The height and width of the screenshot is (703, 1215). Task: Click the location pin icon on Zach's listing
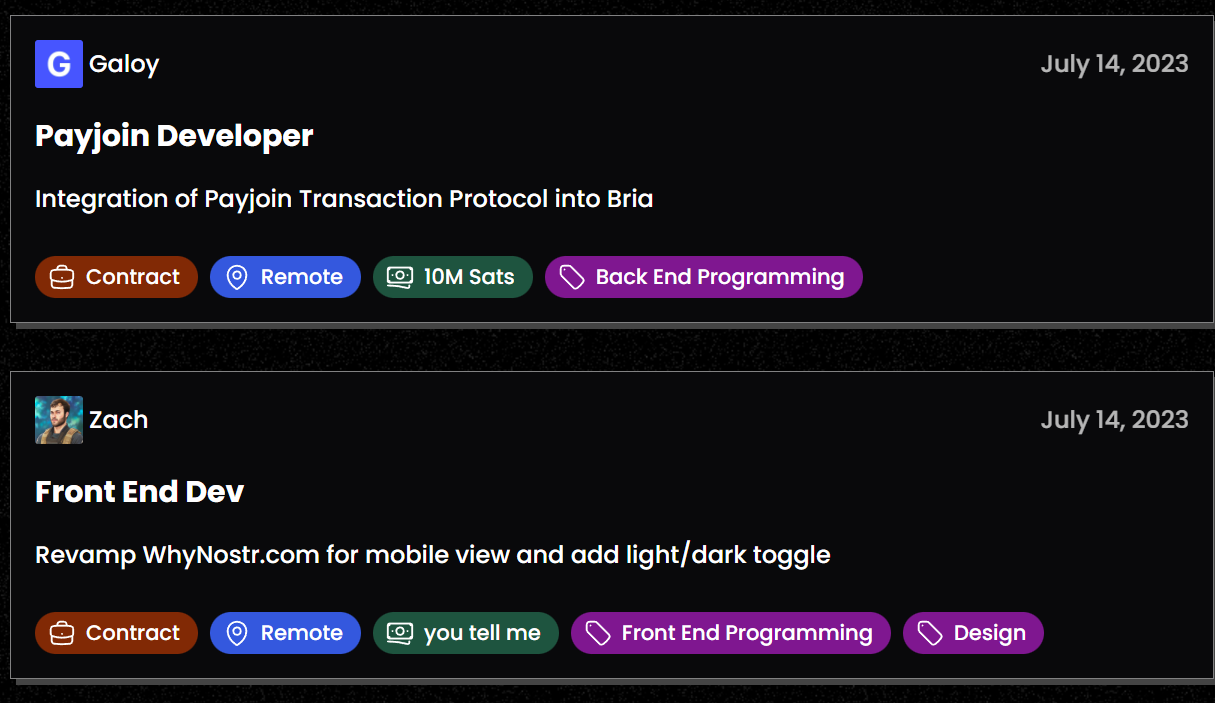click(237, 633)
